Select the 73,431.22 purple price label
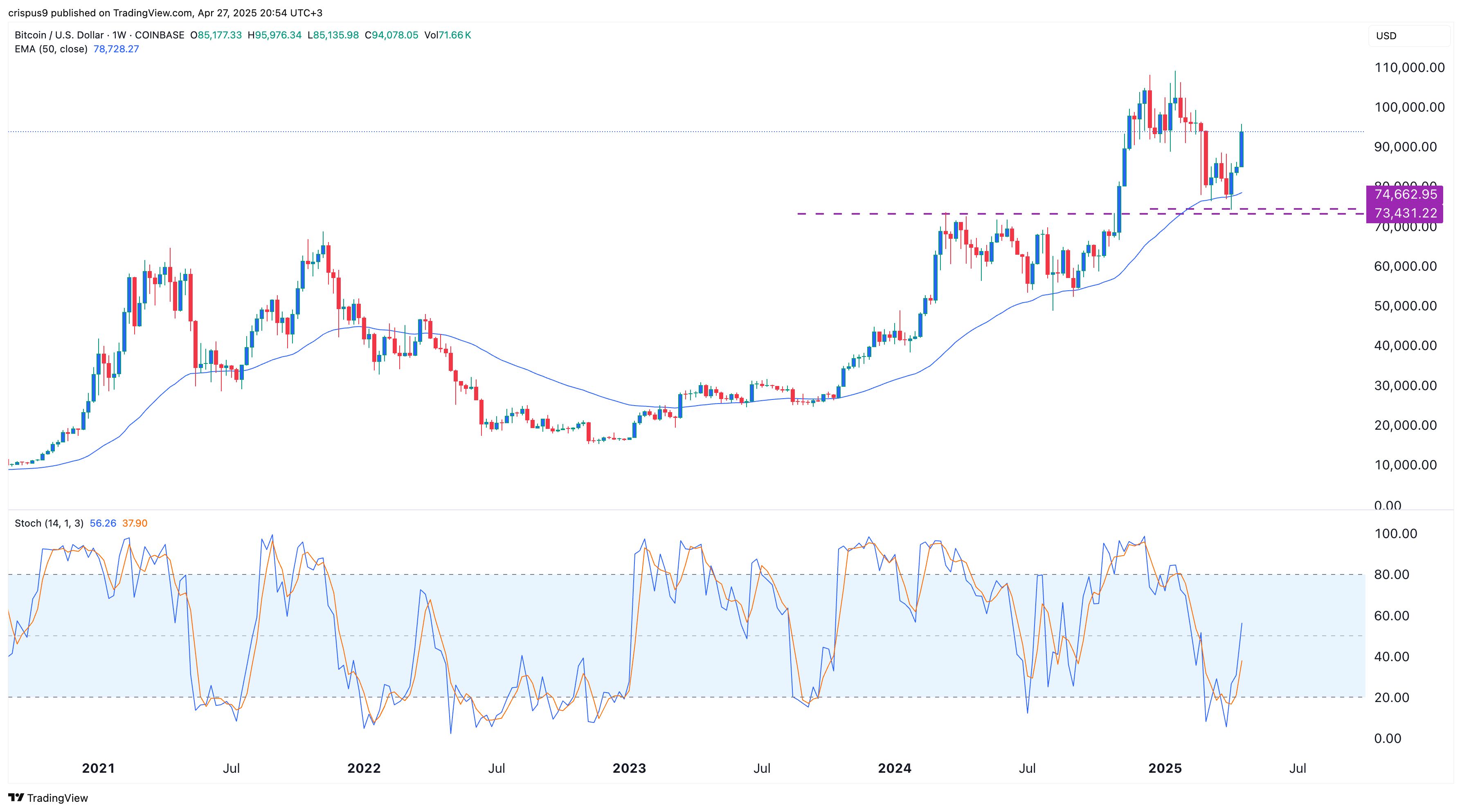This screenshot has height=812, width=1462. [x=1405, y=213]
